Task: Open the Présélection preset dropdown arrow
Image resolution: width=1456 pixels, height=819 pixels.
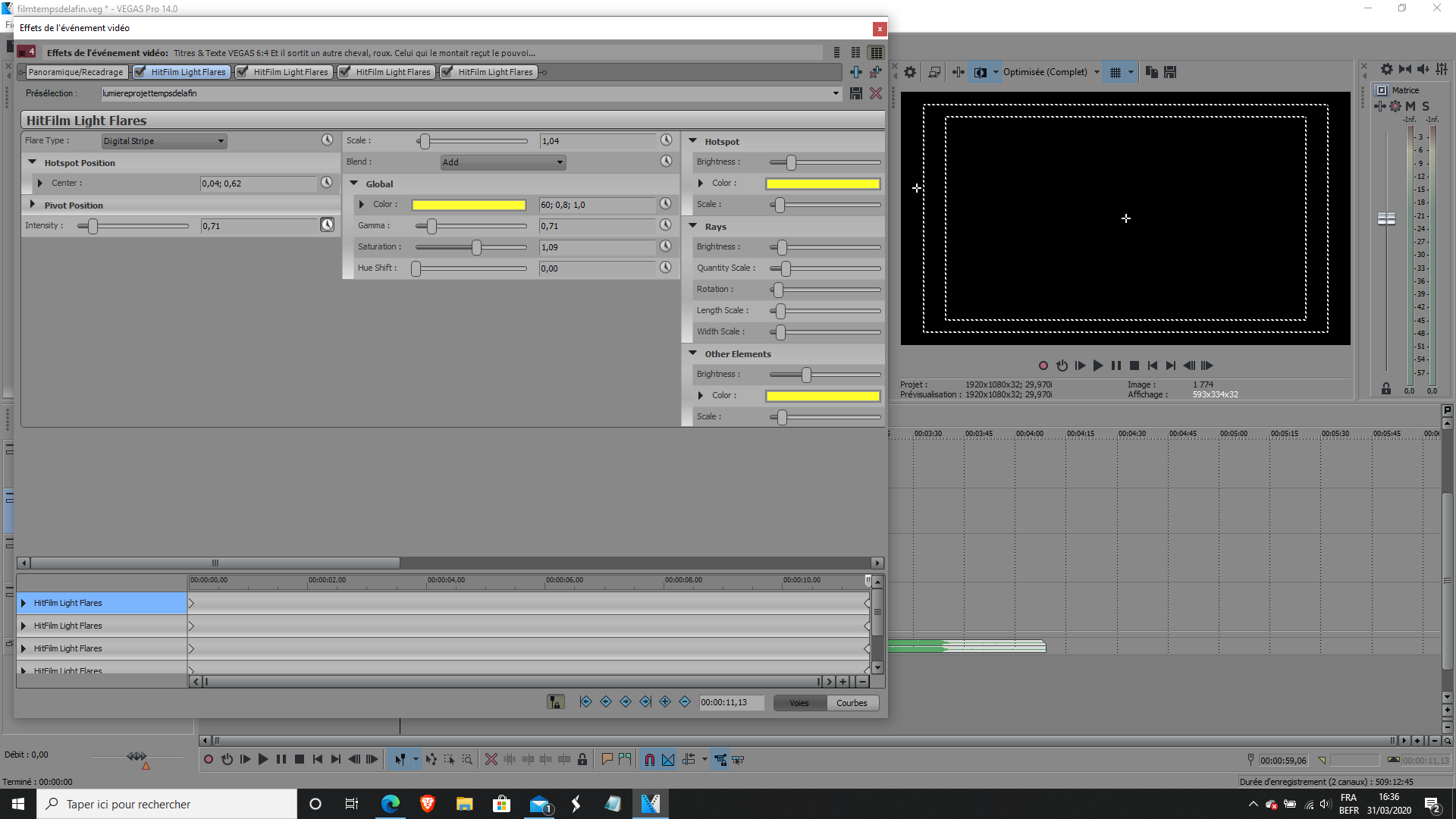Action: coord(836,93)
